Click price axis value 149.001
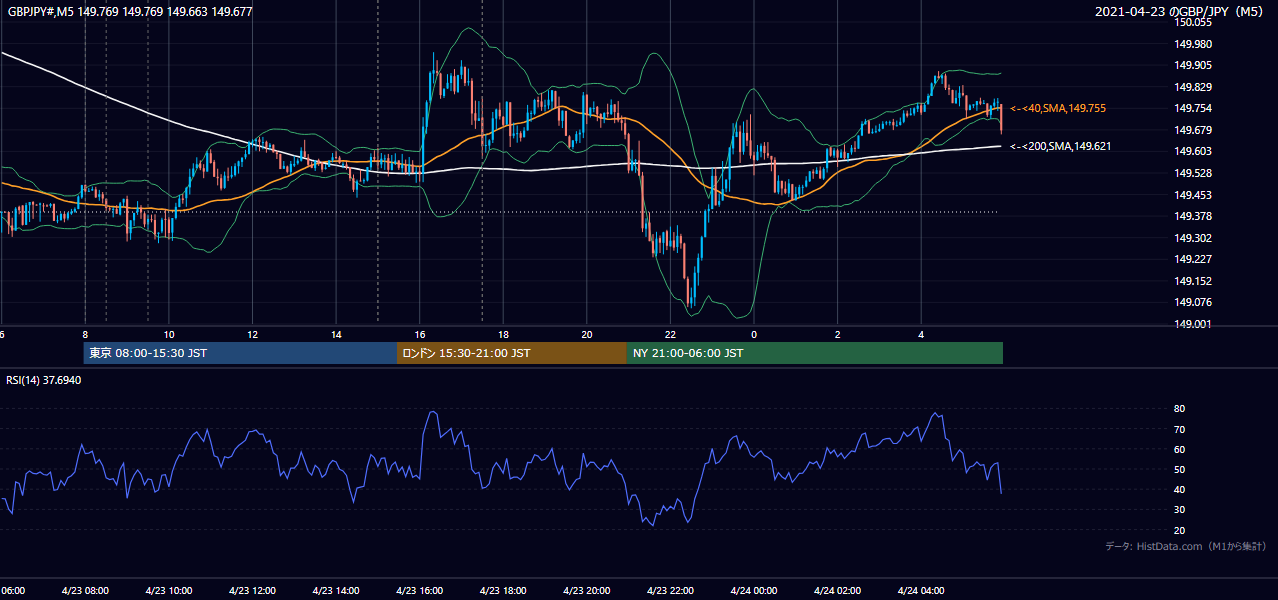1278x600 pixels. [x=1194, y=324]
